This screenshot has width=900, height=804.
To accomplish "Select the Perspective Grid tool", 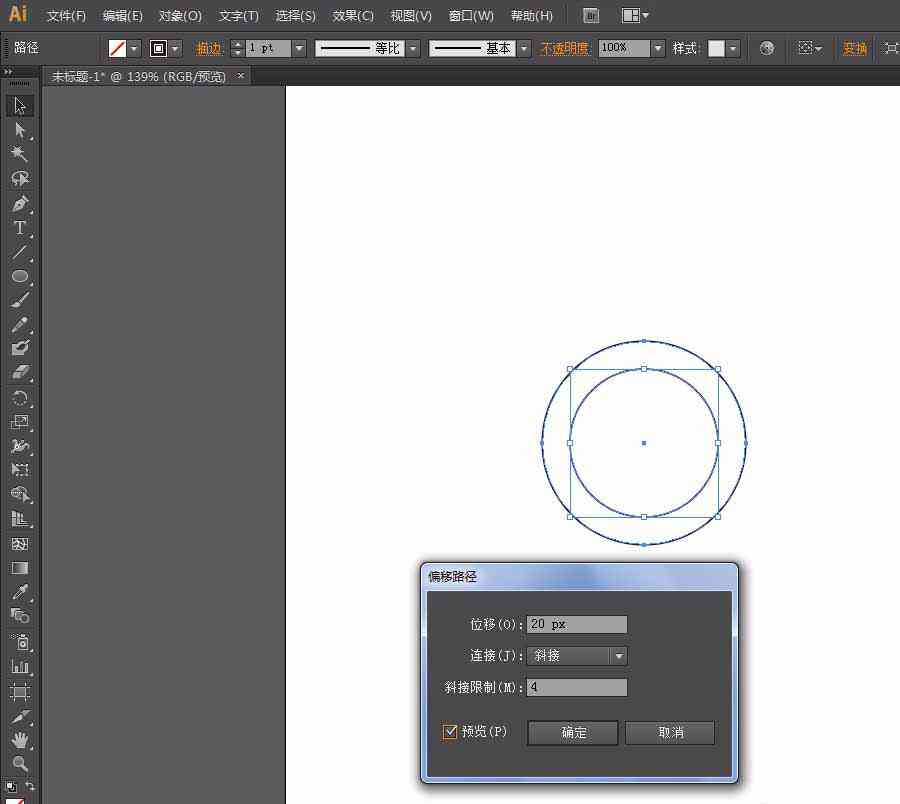I will tap(20, 519).
